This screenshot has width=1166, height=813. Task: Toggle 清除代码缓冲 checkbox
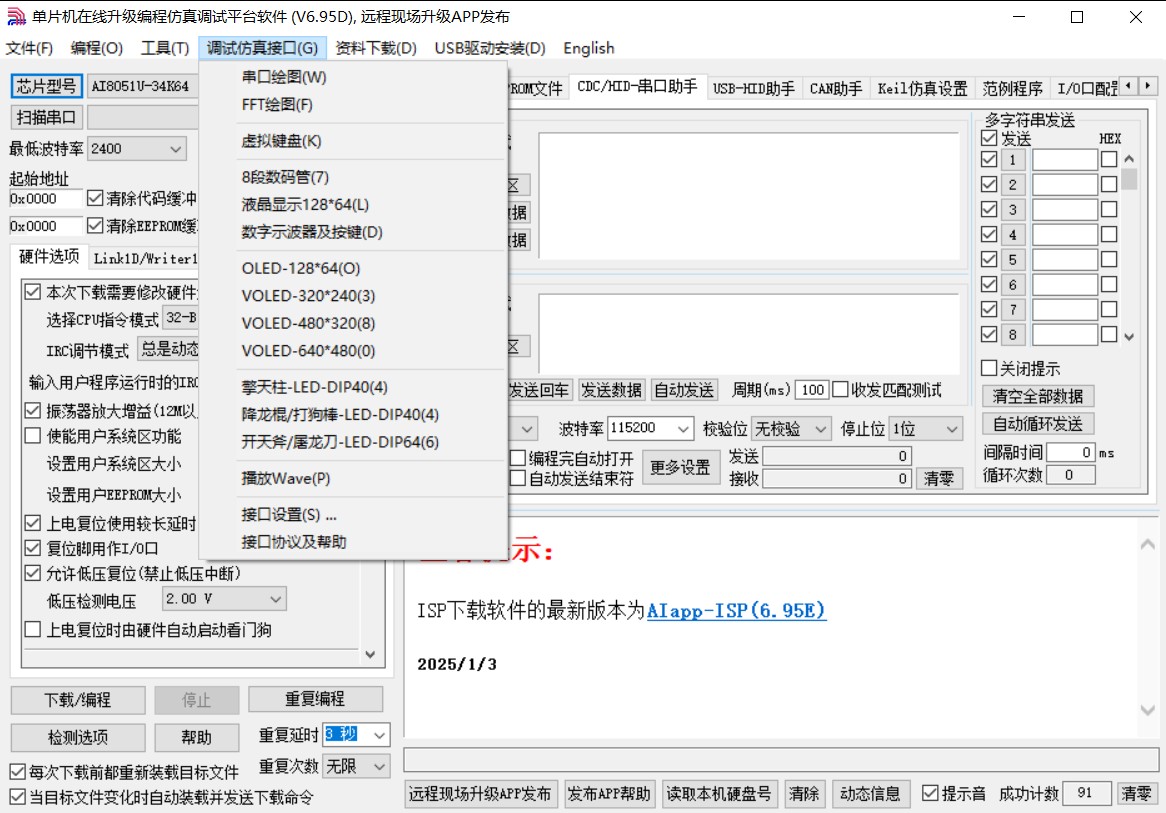(95, 198)
